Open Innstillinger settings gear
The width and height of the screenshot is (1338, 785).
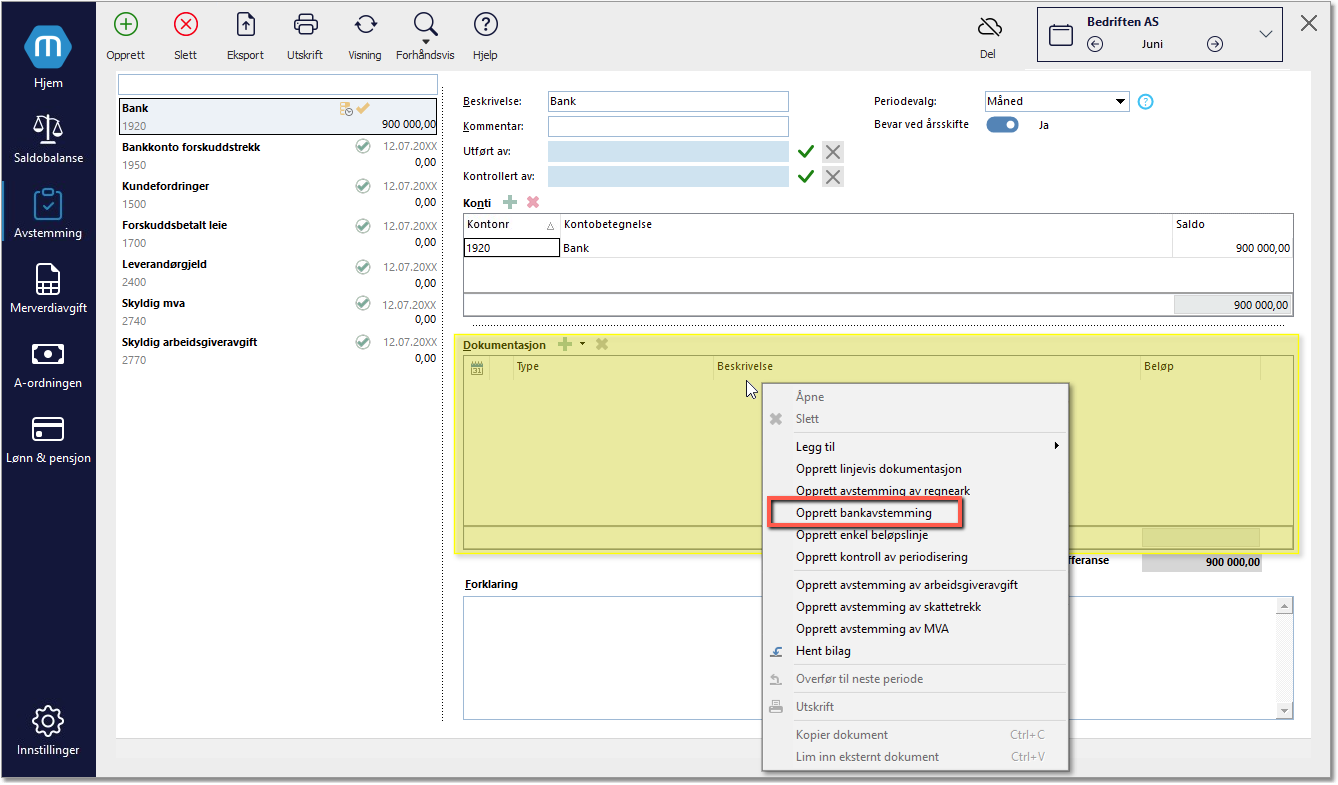pos(48,730)
